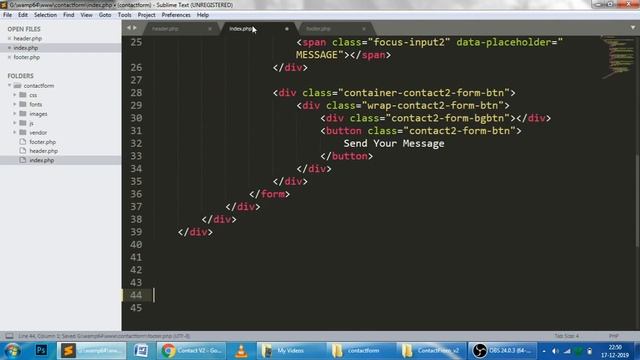The width and height of the screenshot is (640, 360).
Task: Open the Find menu
Action: (x=69, y=15)
